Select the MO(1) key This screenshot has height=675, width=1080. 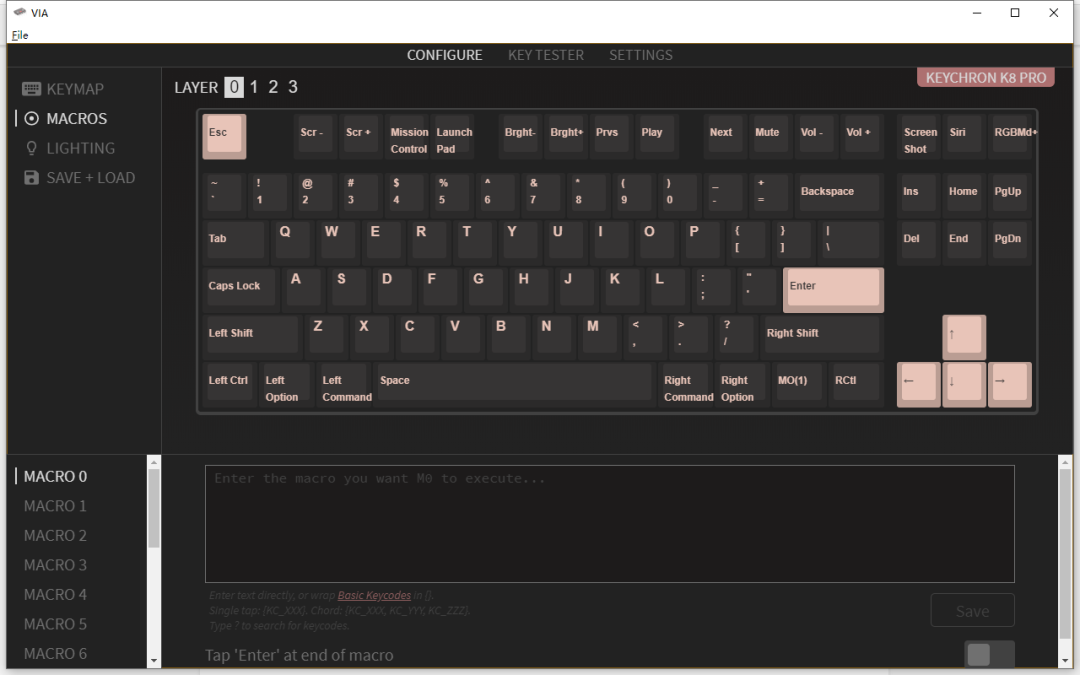click(x=798, y=383)
